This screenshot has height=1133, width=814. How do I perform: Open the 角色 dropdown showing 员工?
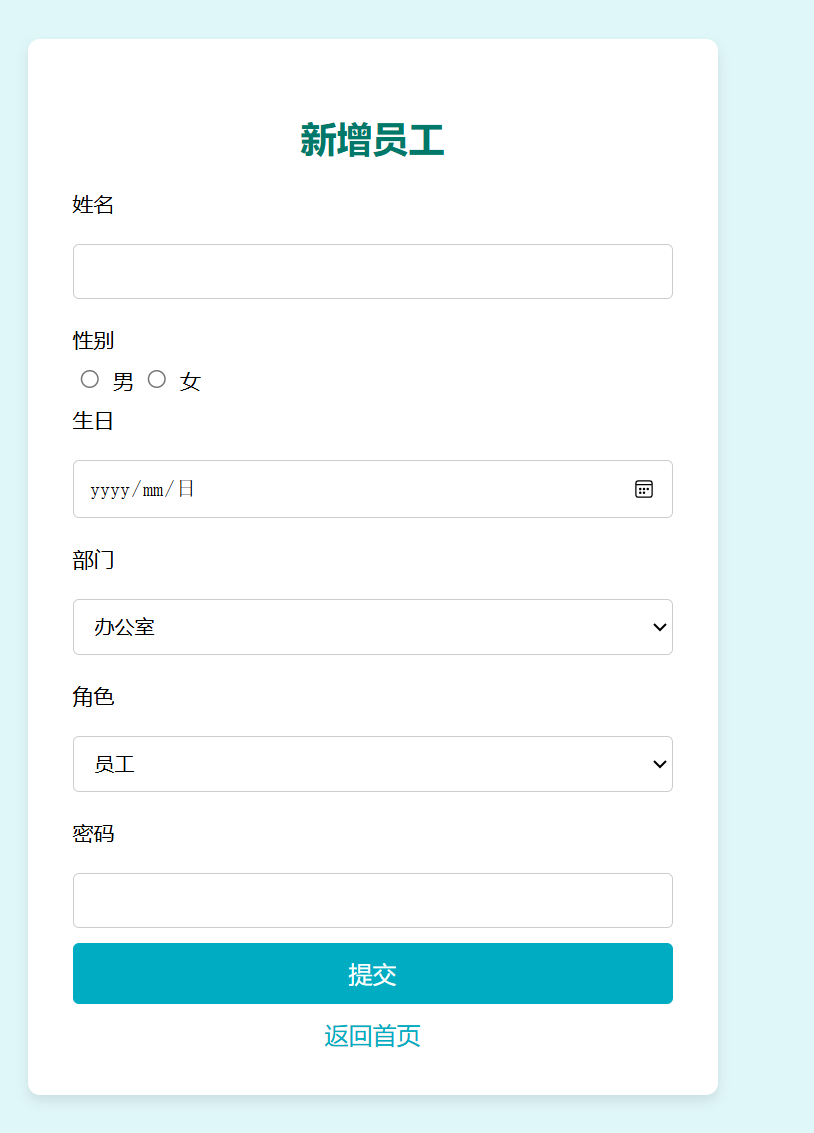point(372,764)
